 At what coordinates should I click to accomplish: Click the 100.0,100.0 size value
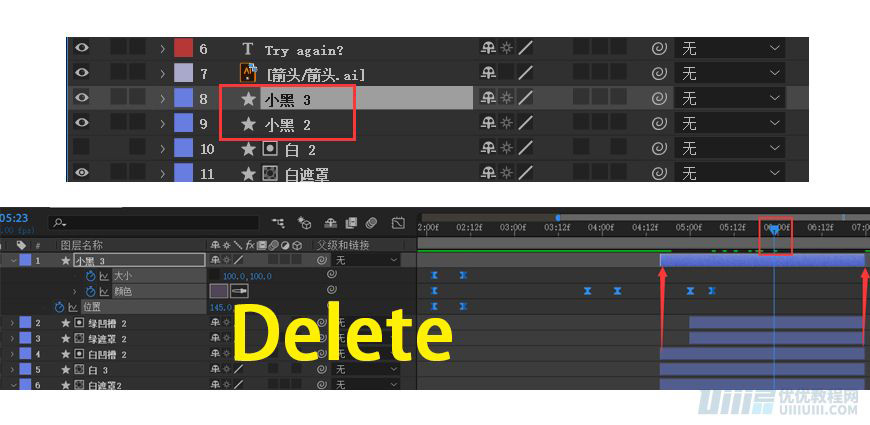[247, 276]
